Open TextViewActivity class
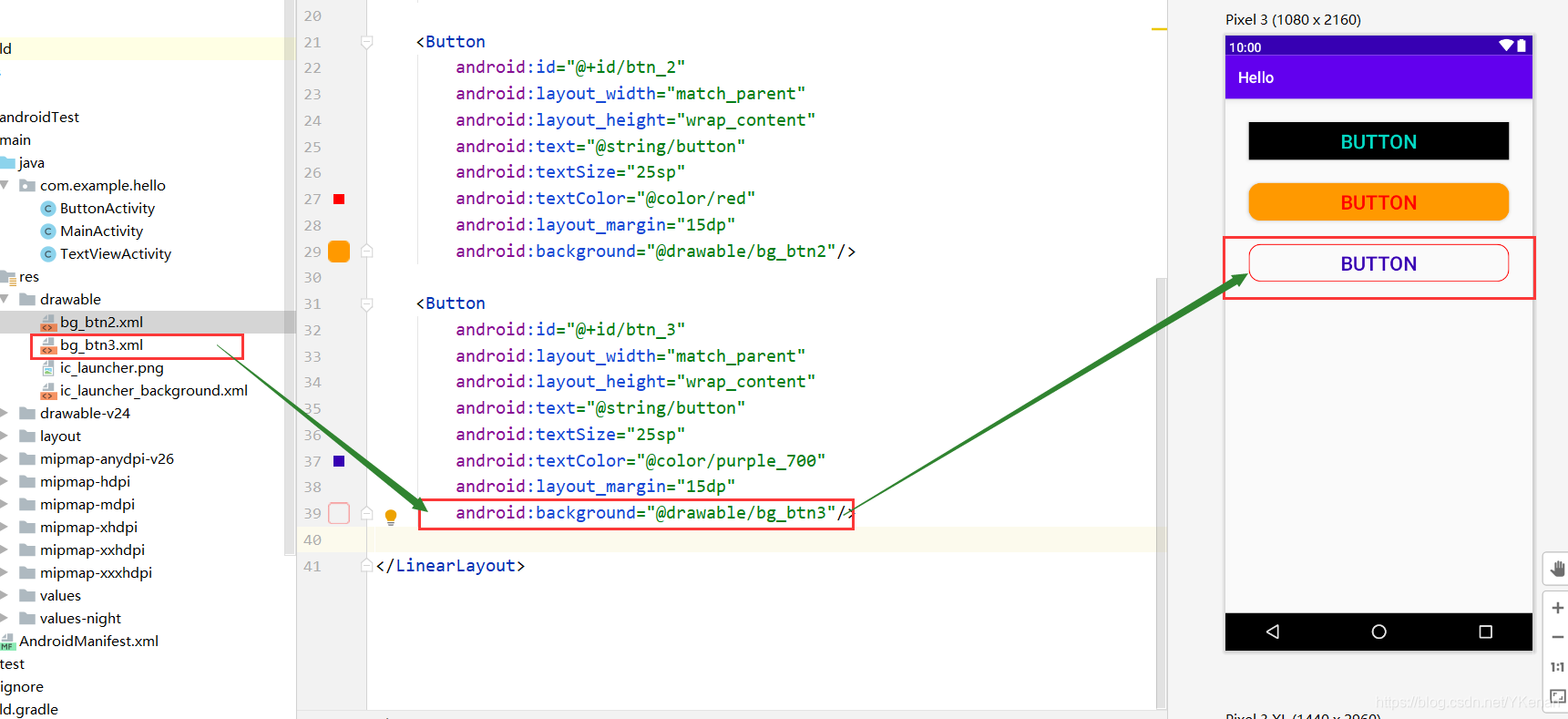This screenshot has height=719, width=1568. 115,254
